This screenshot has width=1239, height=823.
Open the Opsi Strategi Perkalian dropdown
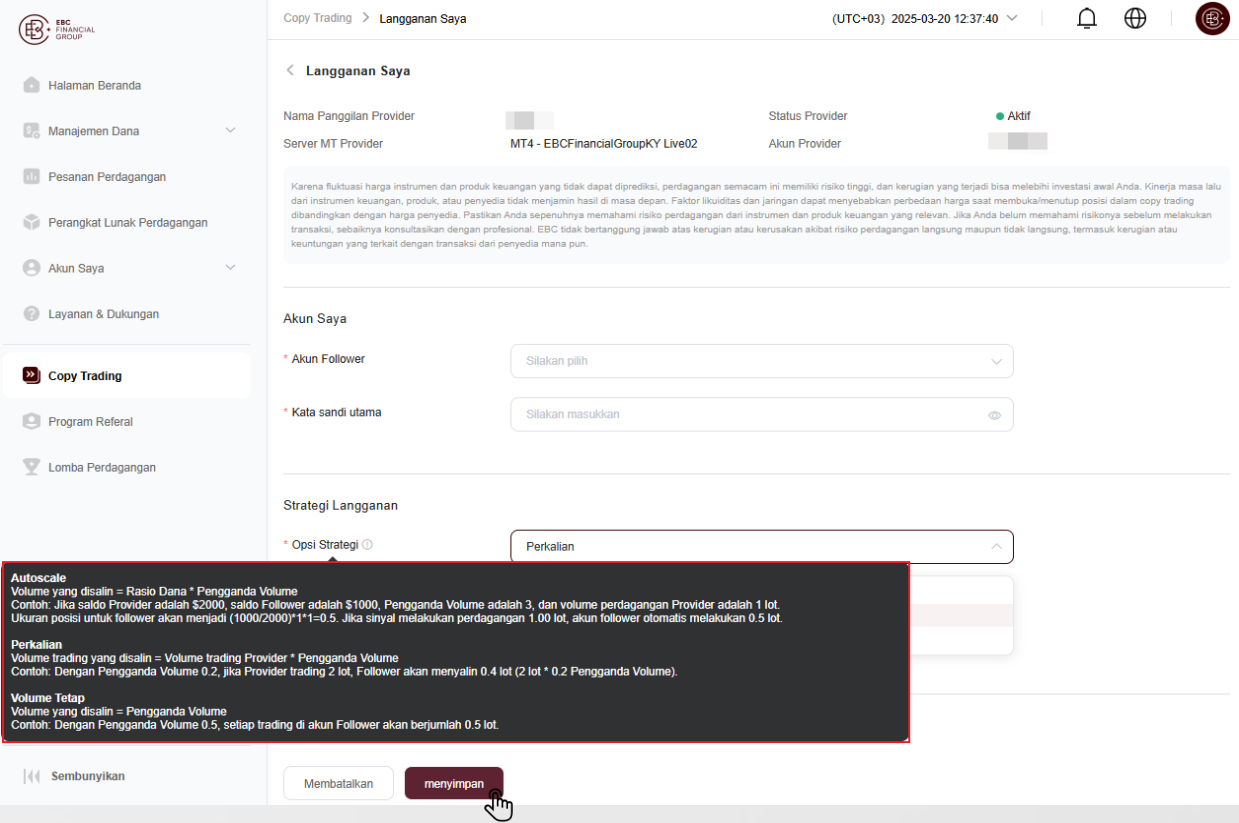point(761,546)
